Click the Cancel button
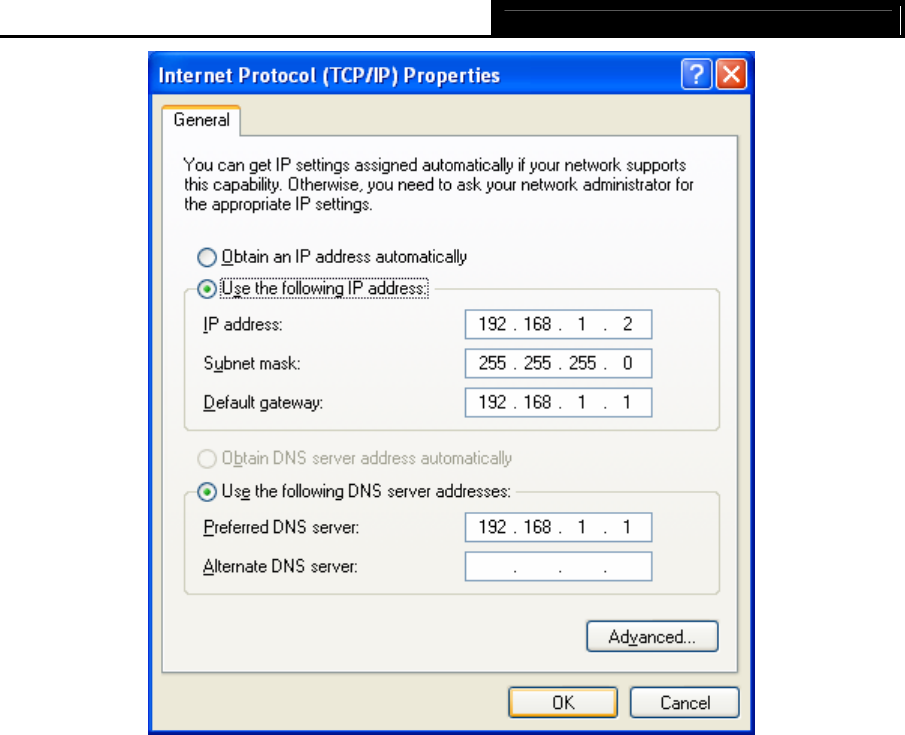 tap(685, 702)
